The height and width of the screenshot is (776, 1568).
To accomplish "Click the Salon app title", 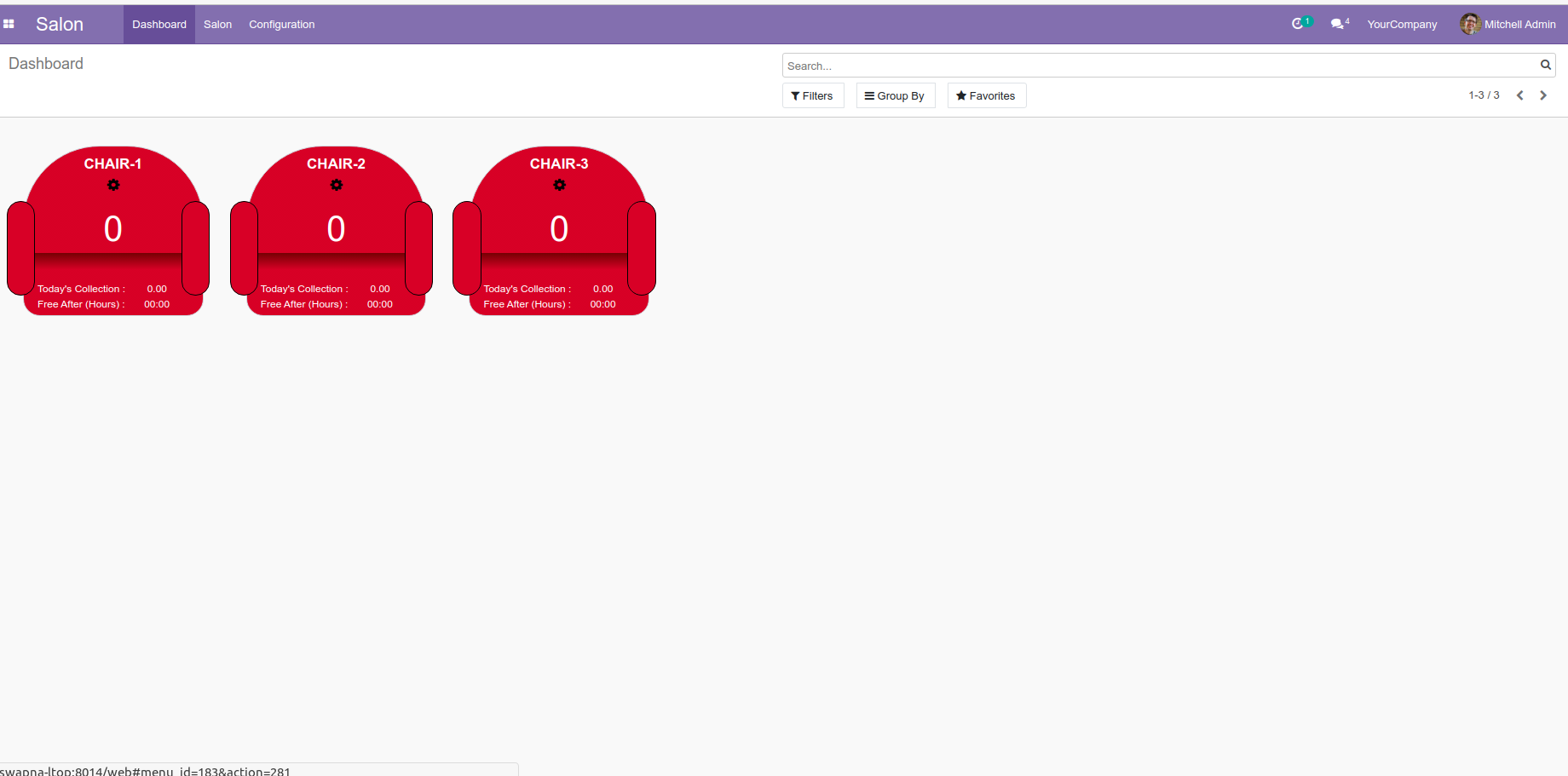I will pyautogui.click(x=60, y=24).
